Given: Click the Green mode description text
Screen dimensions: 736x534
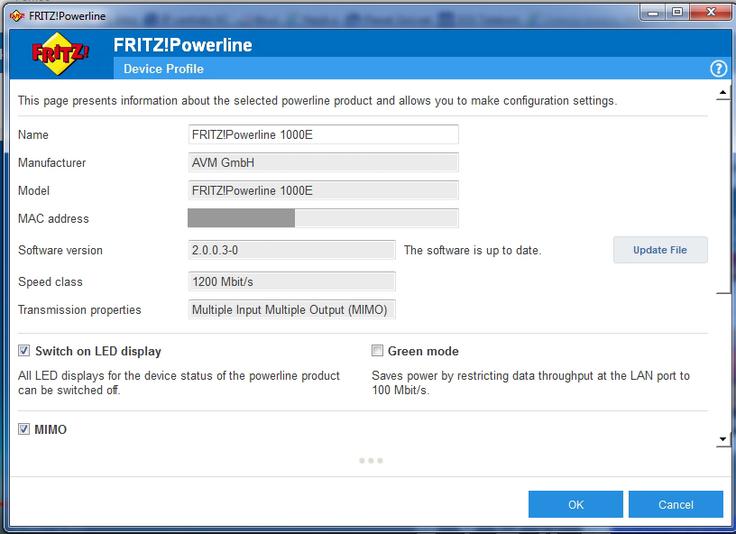Looking at the screenshot, I should 530,383.
